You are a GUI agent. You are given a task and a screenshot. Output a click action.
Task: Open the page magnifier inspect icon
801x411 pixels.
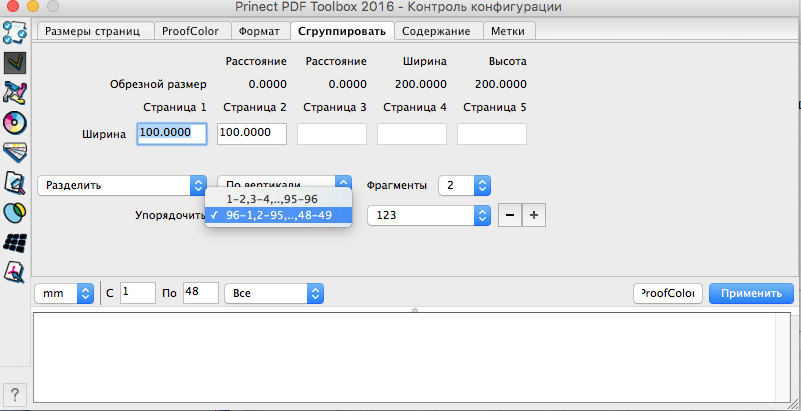[15, 182]
